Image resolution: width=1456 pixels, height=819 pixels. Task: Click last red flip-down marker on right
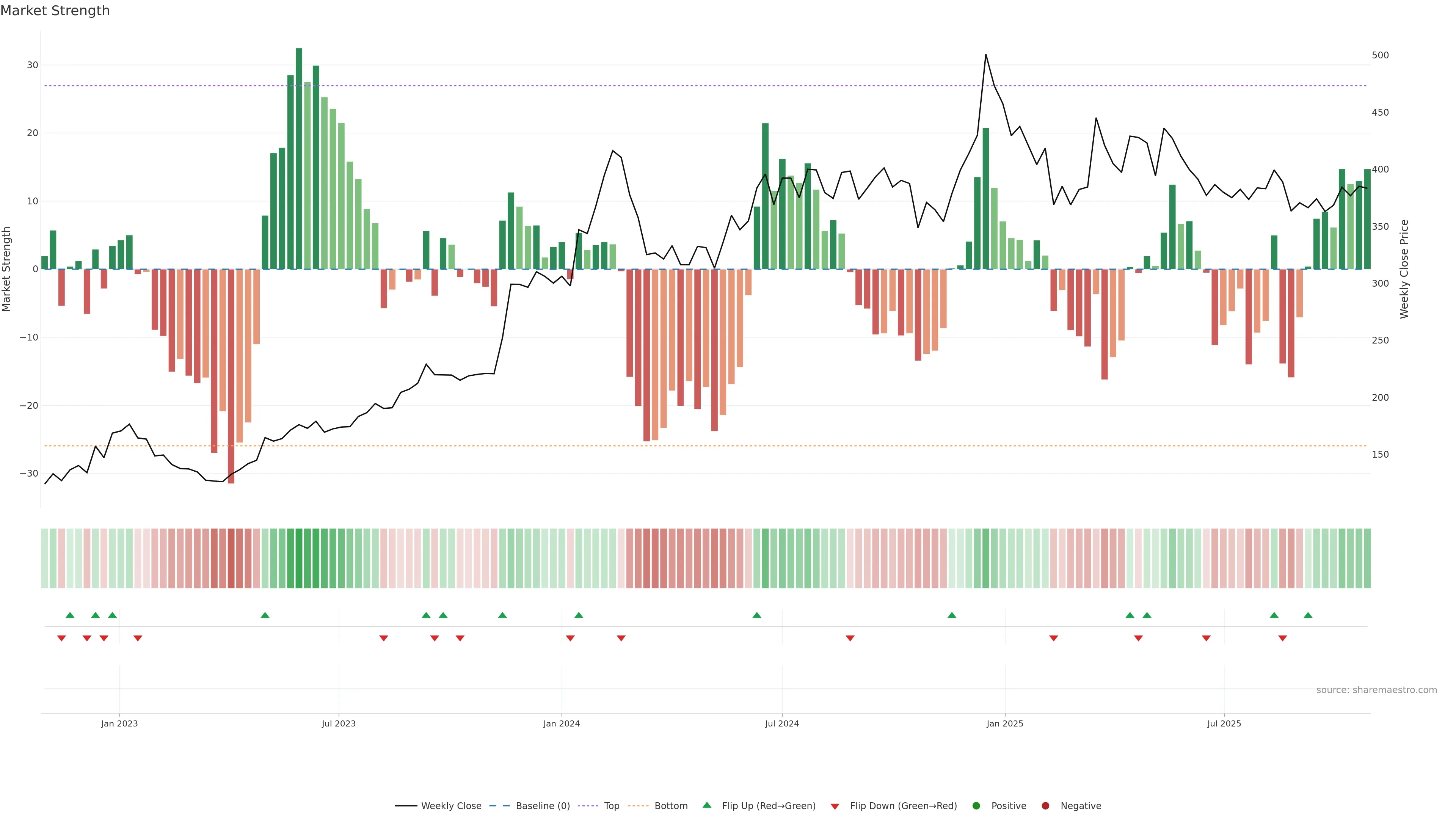[1282, 638]
